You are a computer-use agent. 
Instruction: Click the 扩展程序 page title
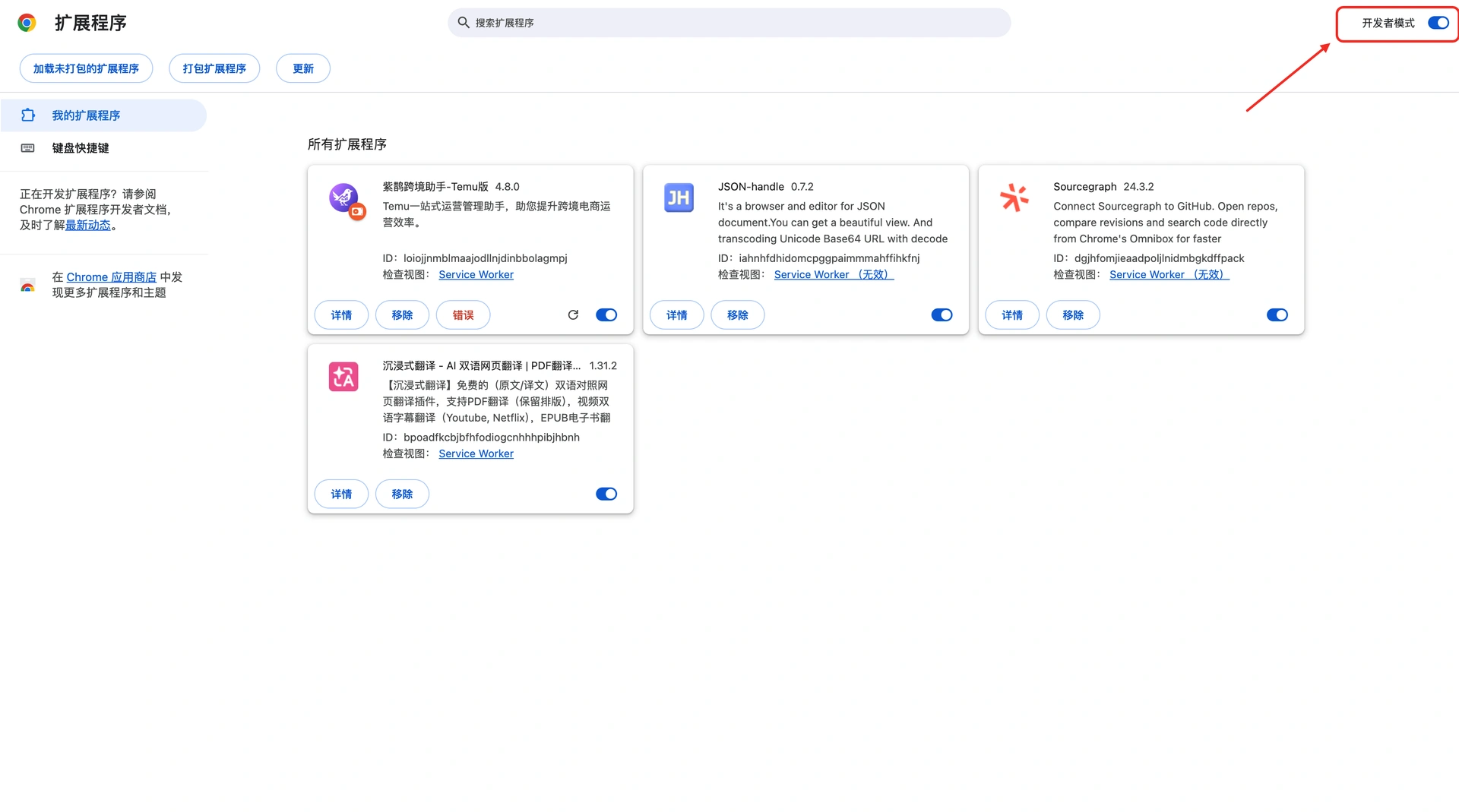tap(90, 23)
